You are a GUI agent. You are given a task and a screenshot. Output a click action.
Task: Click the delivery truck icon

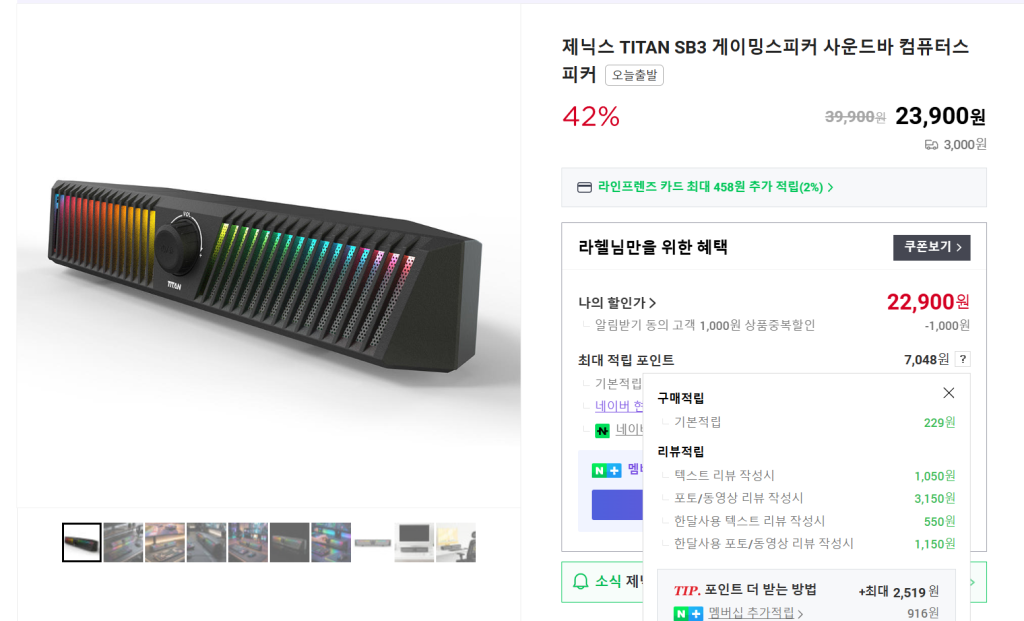932,144
